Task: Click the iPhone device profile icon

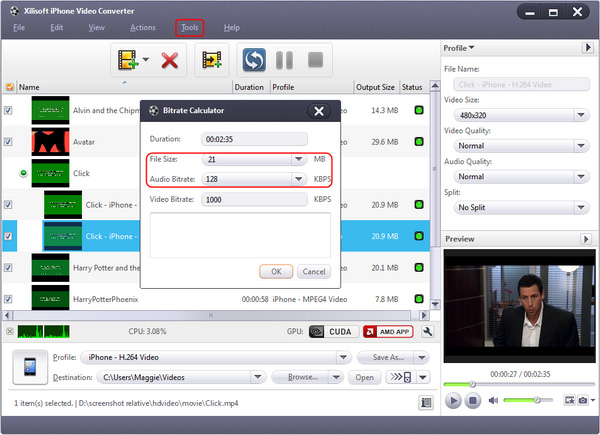Action: tap(30, 367)
